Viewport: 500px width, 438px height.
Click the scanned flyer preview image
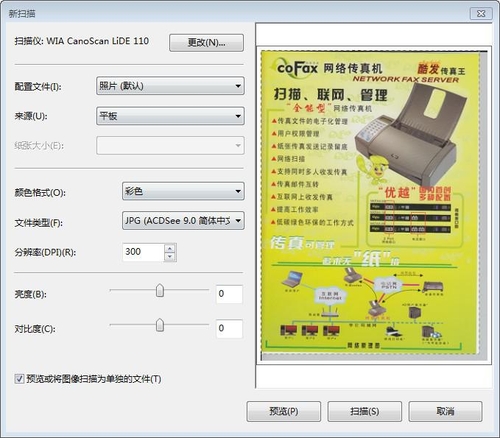(x=372, y=203)
